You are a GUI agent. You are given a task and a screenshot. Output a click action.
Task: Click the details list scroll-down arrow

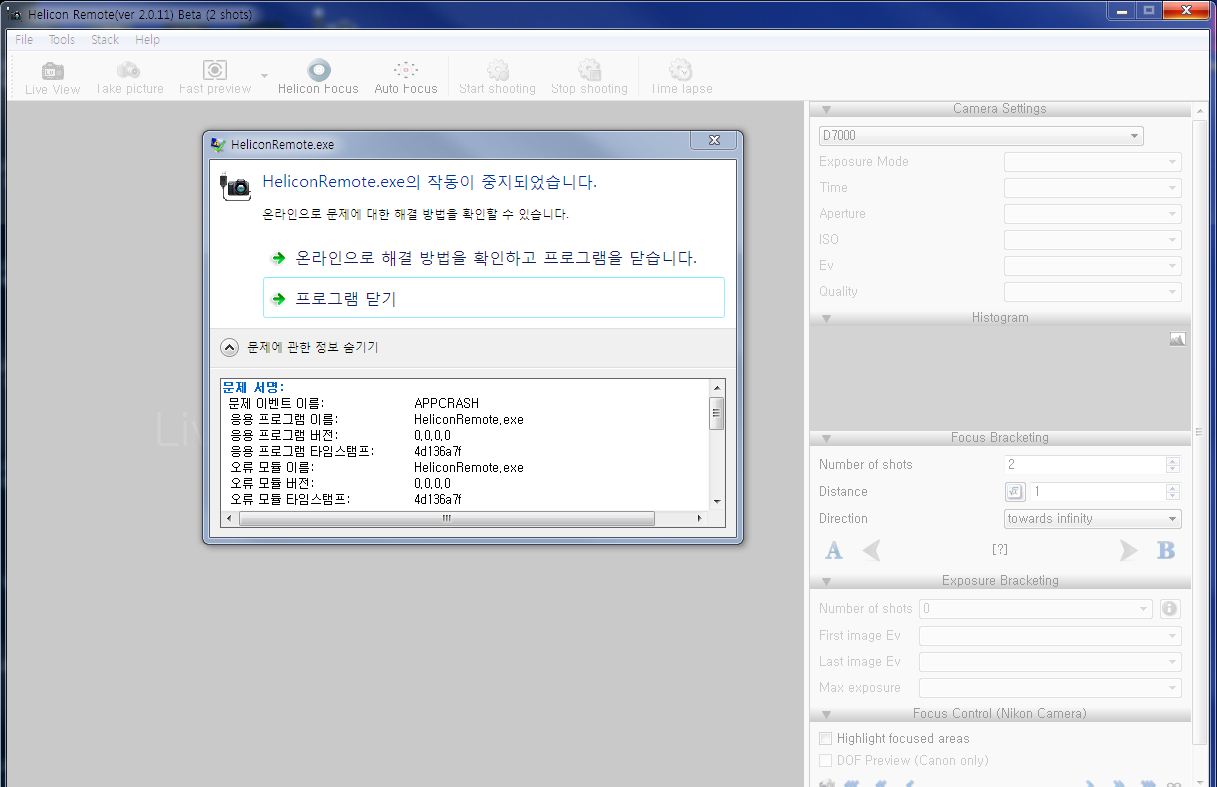click(716, 501)
